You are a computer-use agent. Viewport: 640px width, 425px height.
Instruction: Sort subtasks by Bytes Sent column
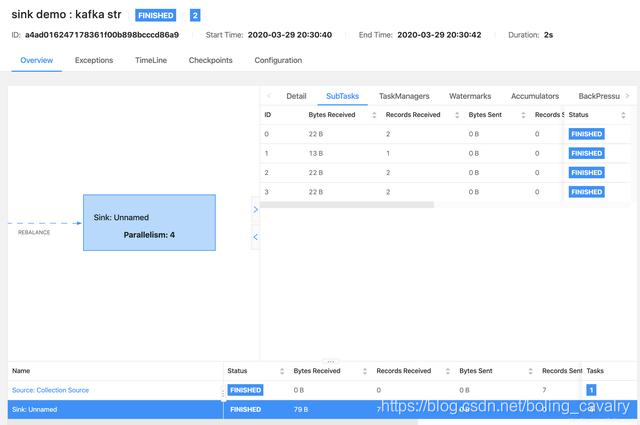tap(523, 115)
